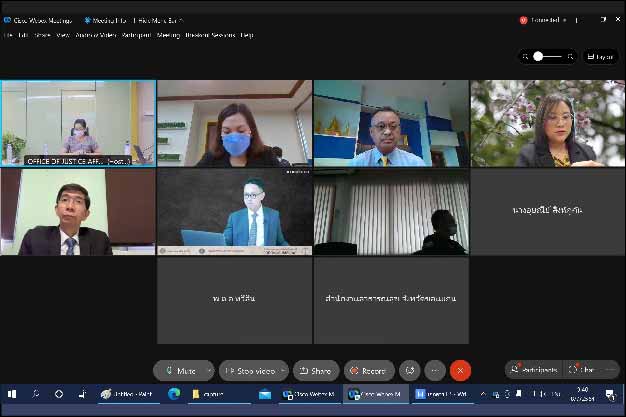Open the Mail app in taskbar
Screen dimensions: 626x417
point(265,394)
